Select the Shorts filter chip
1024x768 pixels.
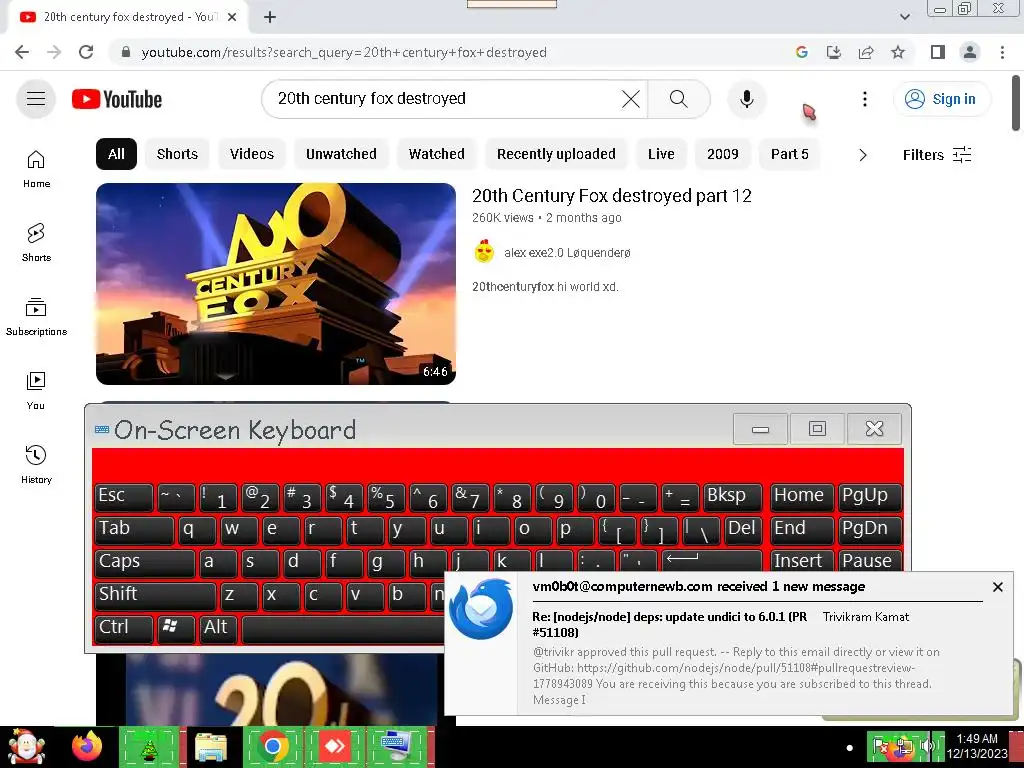177,154
